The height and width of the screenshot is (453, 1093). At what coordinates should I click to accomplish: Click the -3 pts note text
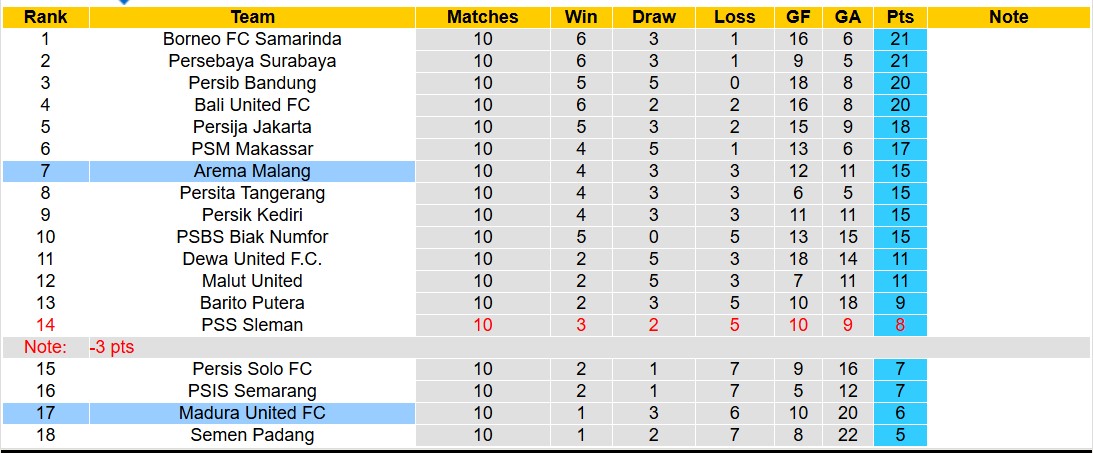point(112,347)
